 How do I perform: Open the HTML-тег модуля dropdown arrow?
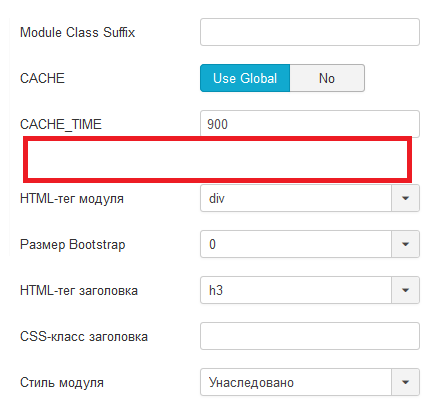pyautogui.click(x=405, y=198)
